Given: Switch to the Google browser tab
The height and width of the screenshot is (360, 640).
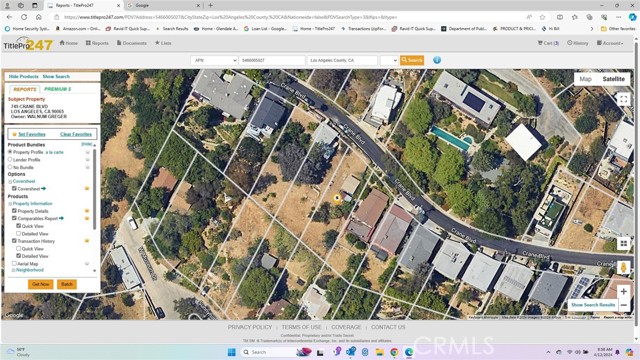Looking at the screenshot, I should pyautogui.click(x=163, y=5).
